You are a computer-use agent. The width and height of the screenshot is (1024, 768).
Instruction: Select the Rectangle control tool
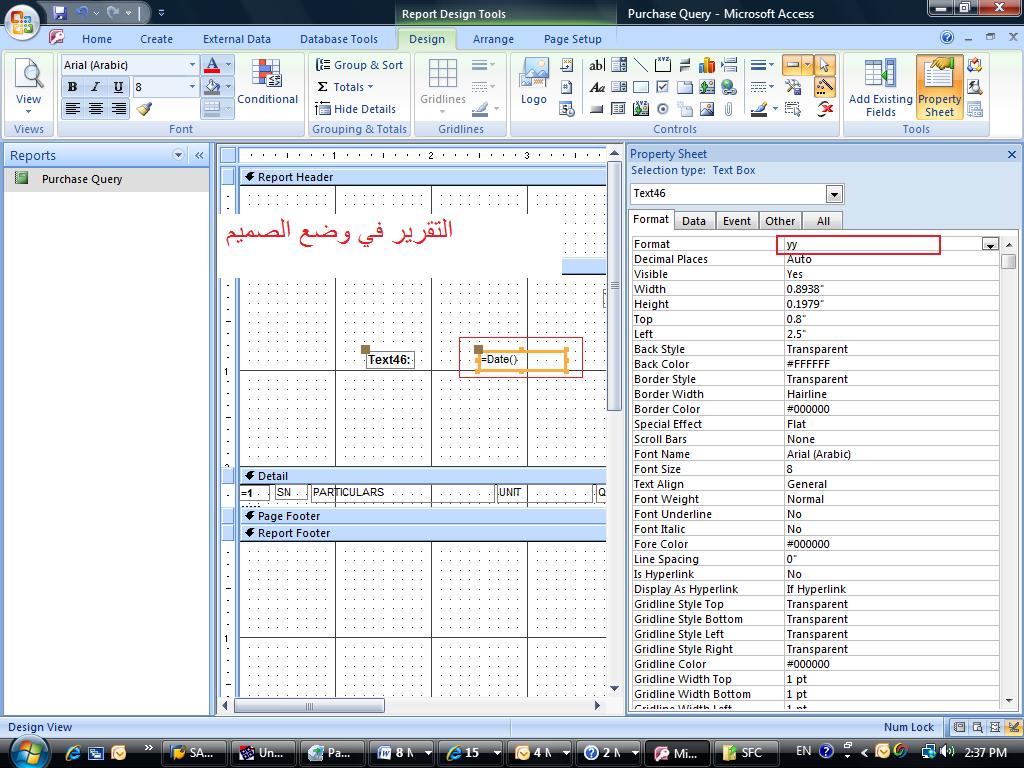tap(641, 87)
